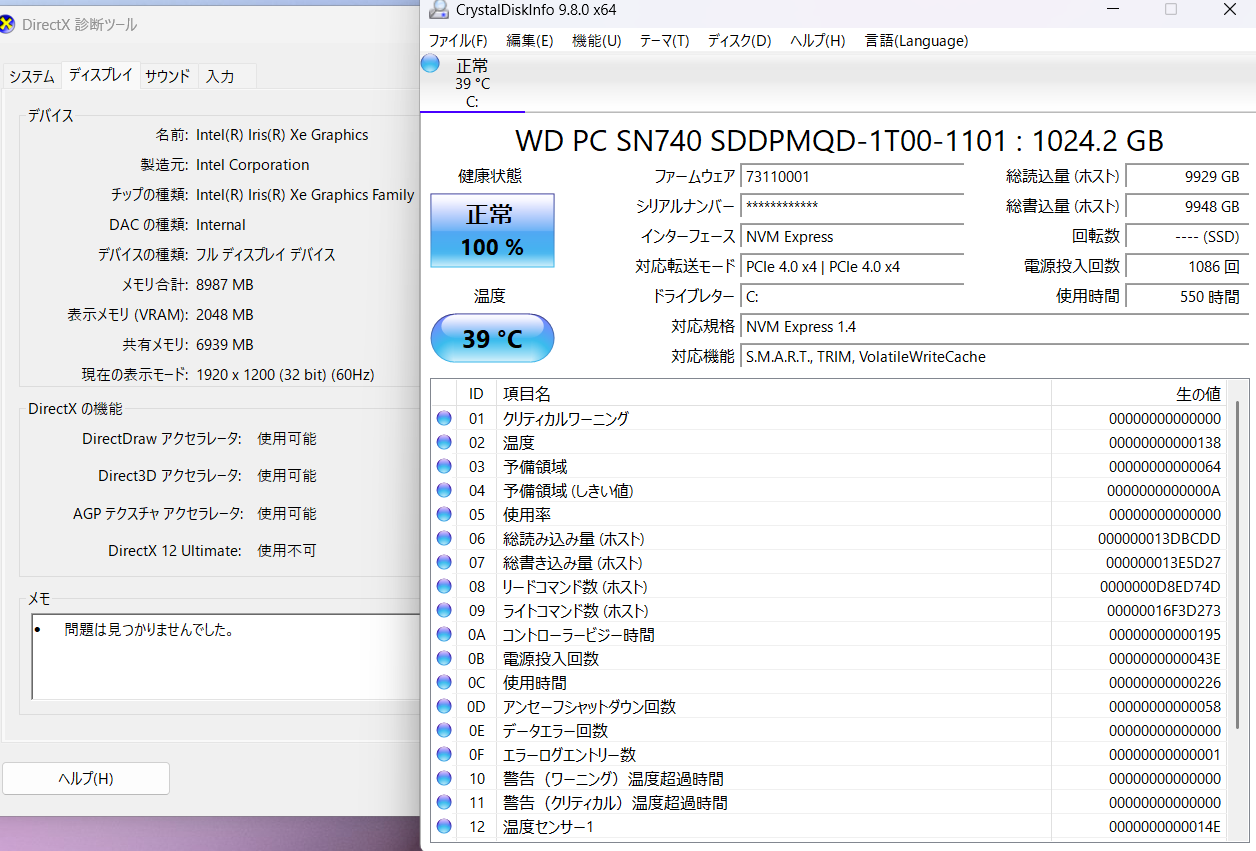Click 使用時間 value 550 時間

coord(1187,297)
